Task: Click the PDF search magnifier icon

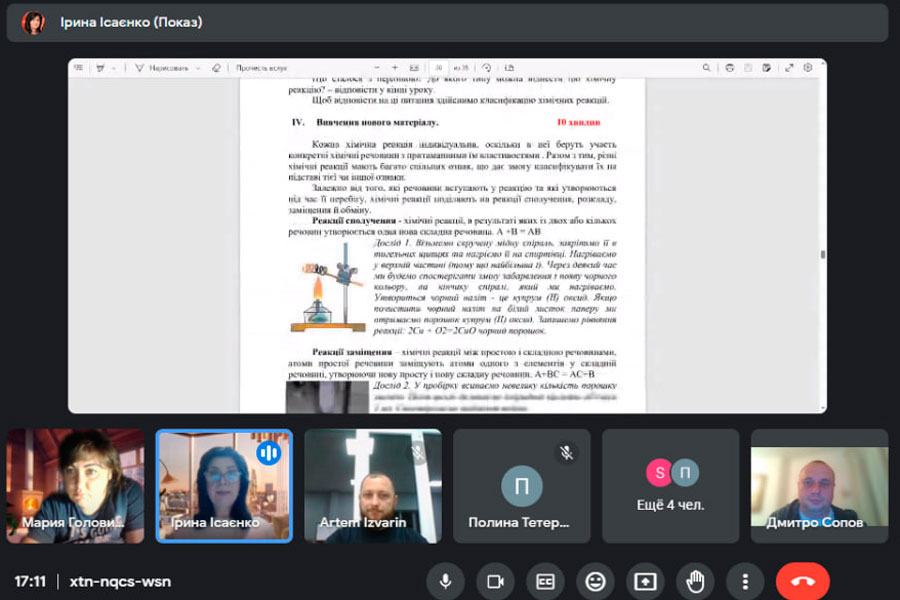Action: (x=706, y=68)
